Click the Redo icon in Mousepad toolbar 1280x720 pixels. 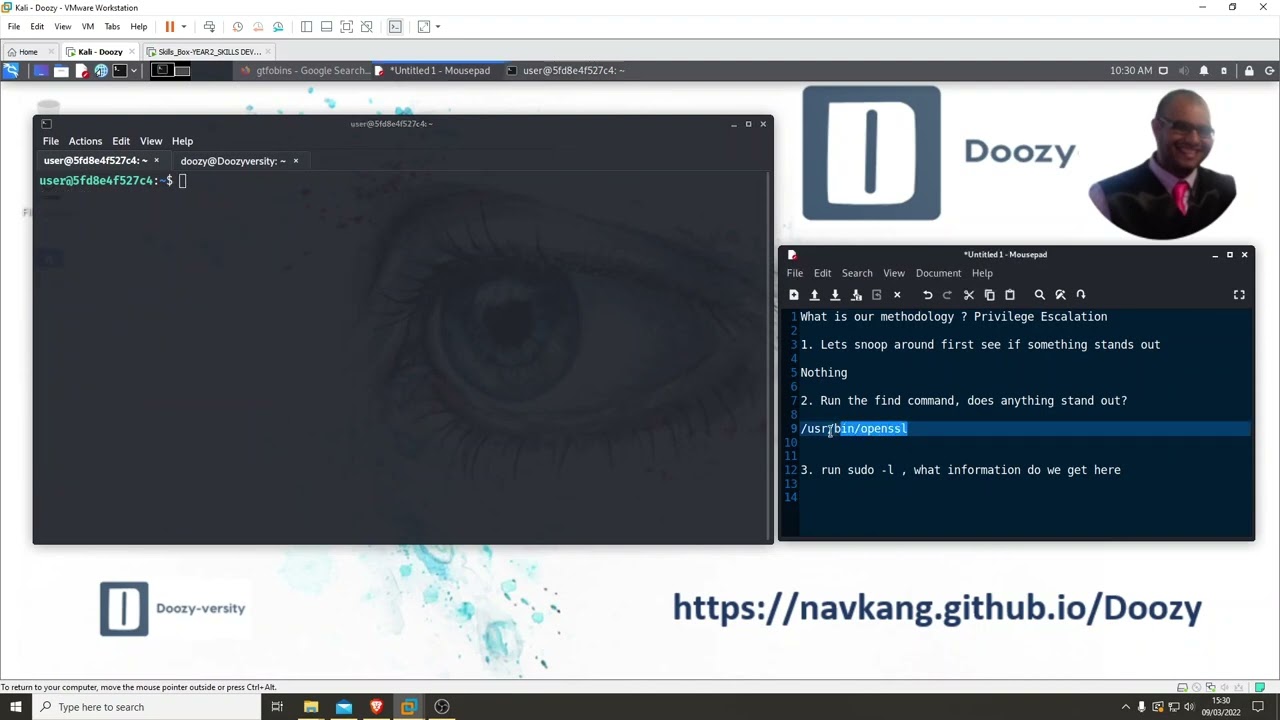pos(947,295)
